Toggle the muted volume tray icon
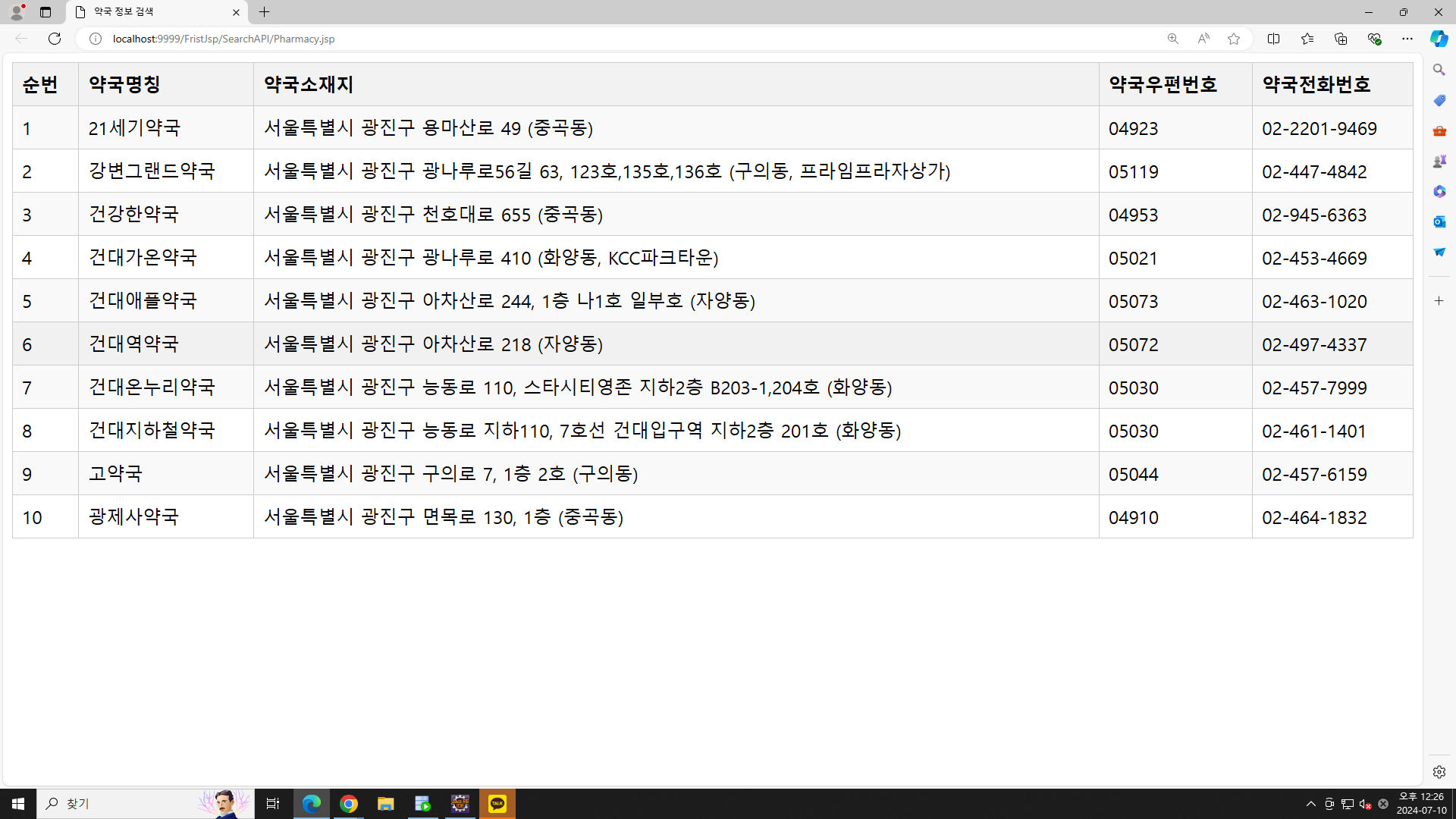Image resolution: width=1456 pixels, height=819 pixels. (x=1365, y=804)
